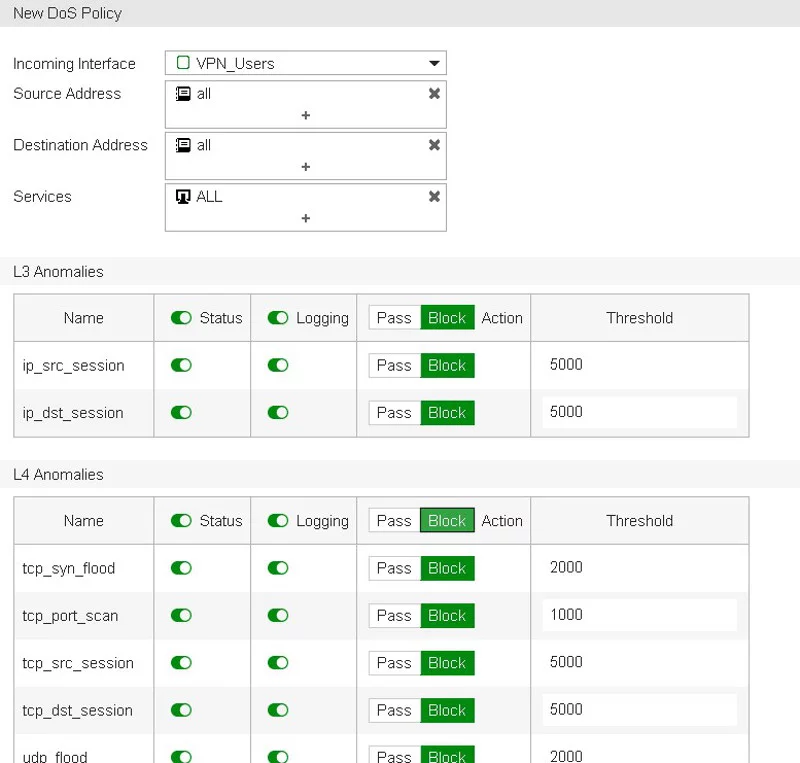Edit ip_src_session threshold value
Viewport: 800px width, 763px height.
[x=639, y=365]
